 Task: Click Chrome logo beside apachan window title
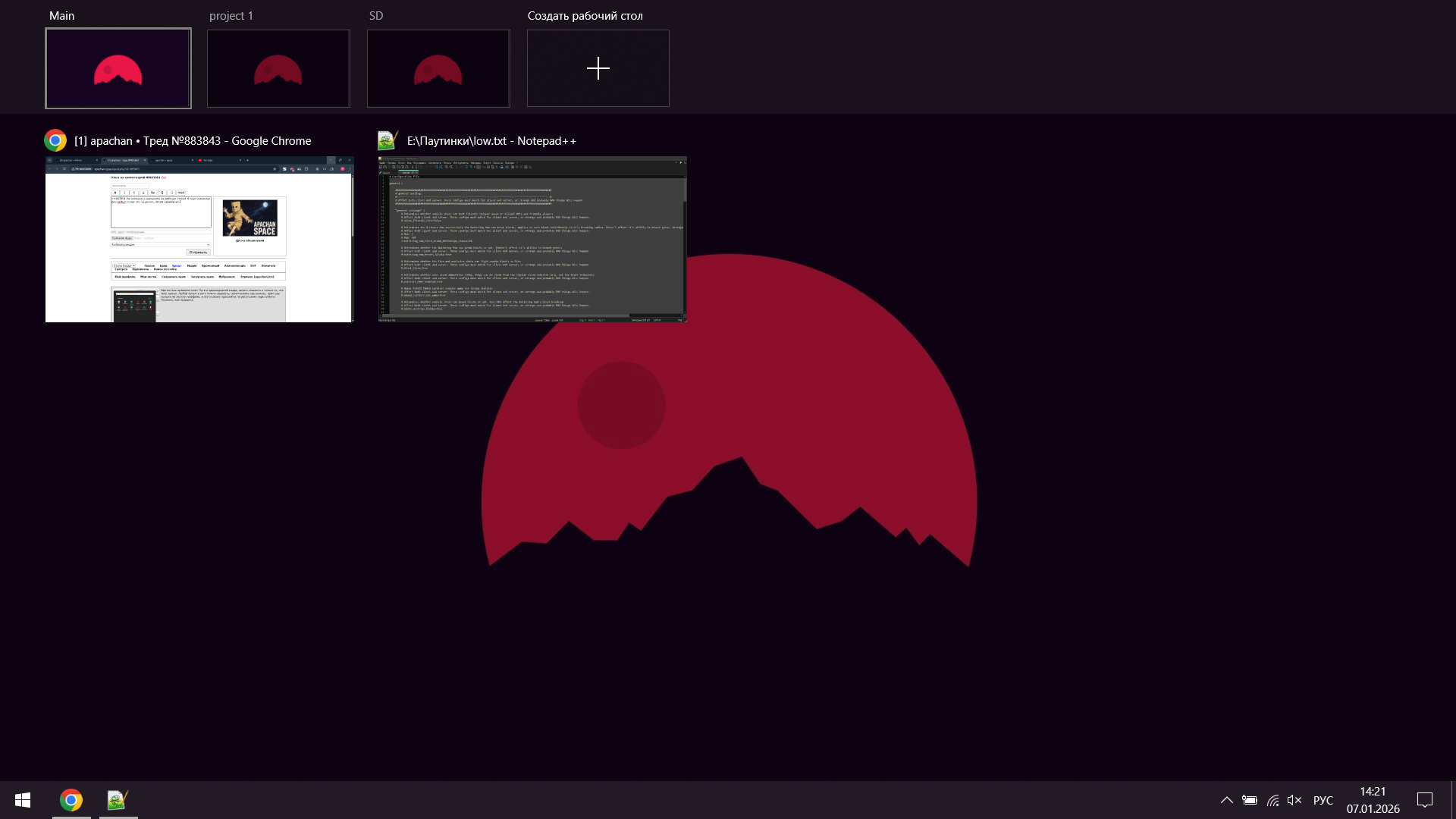point(55,141)
